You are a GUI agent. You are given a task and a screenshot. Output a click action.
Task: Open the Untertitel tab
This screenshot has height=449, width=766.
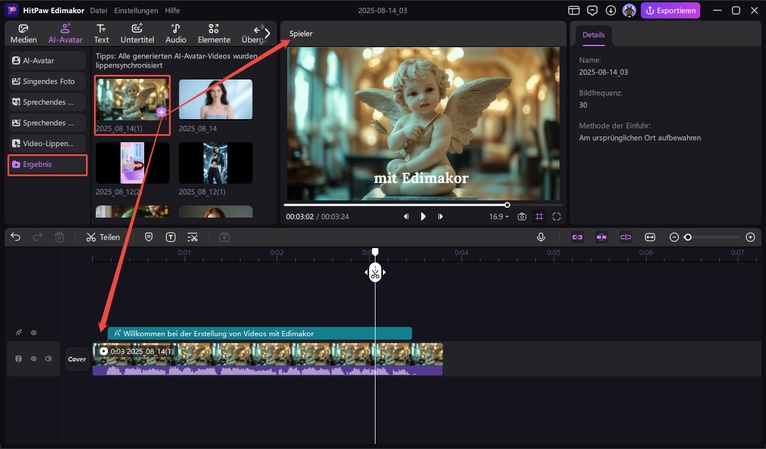coord(137,34)
